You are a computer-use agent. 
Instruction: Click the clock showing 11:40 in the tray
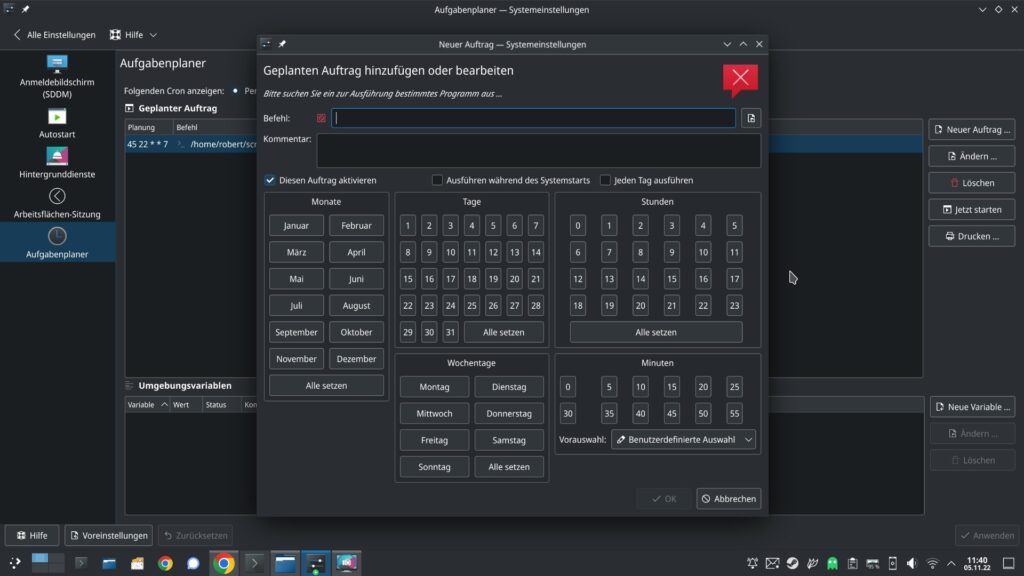(x=977, y=564)
